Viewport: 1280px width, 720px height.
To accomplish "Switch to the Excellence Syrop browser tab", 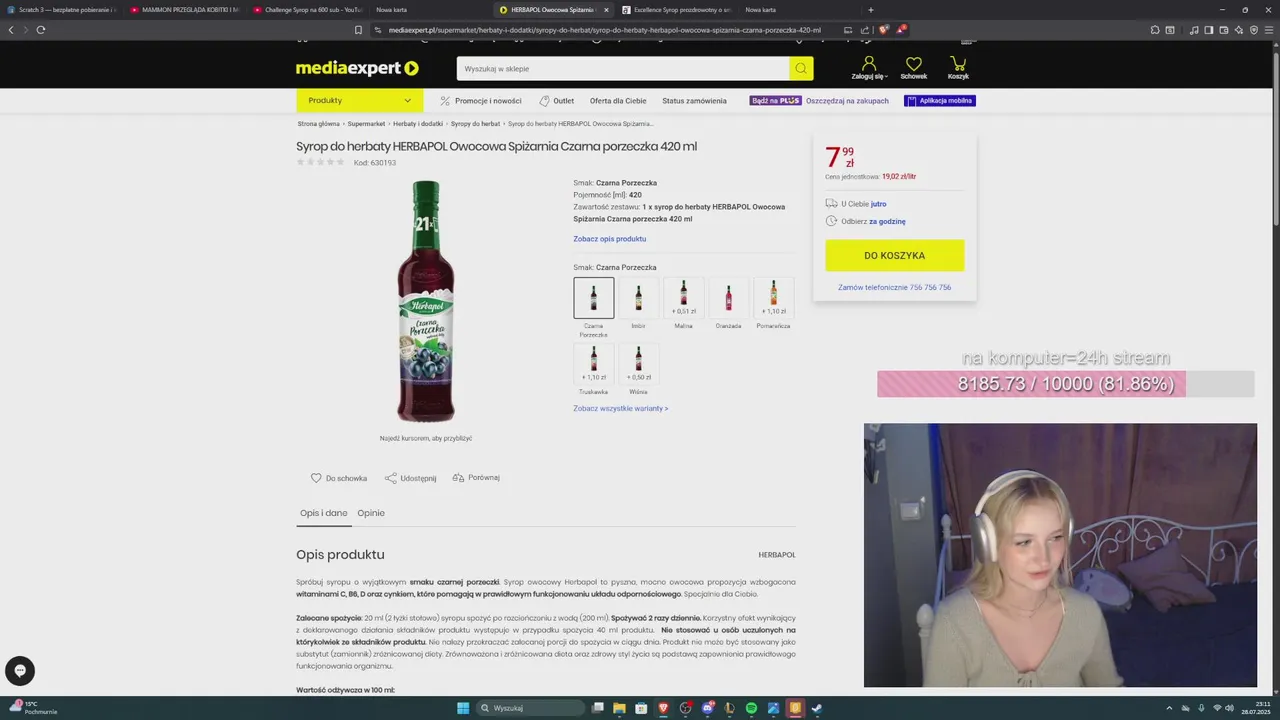I will (x=675, y=10).
